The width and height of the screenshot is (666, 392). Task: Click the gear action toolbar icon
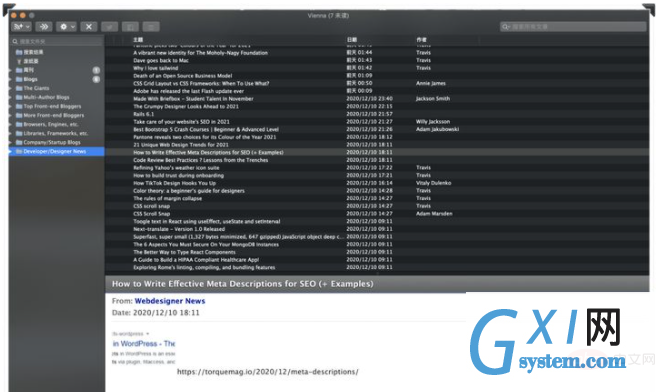click(64, 27)
